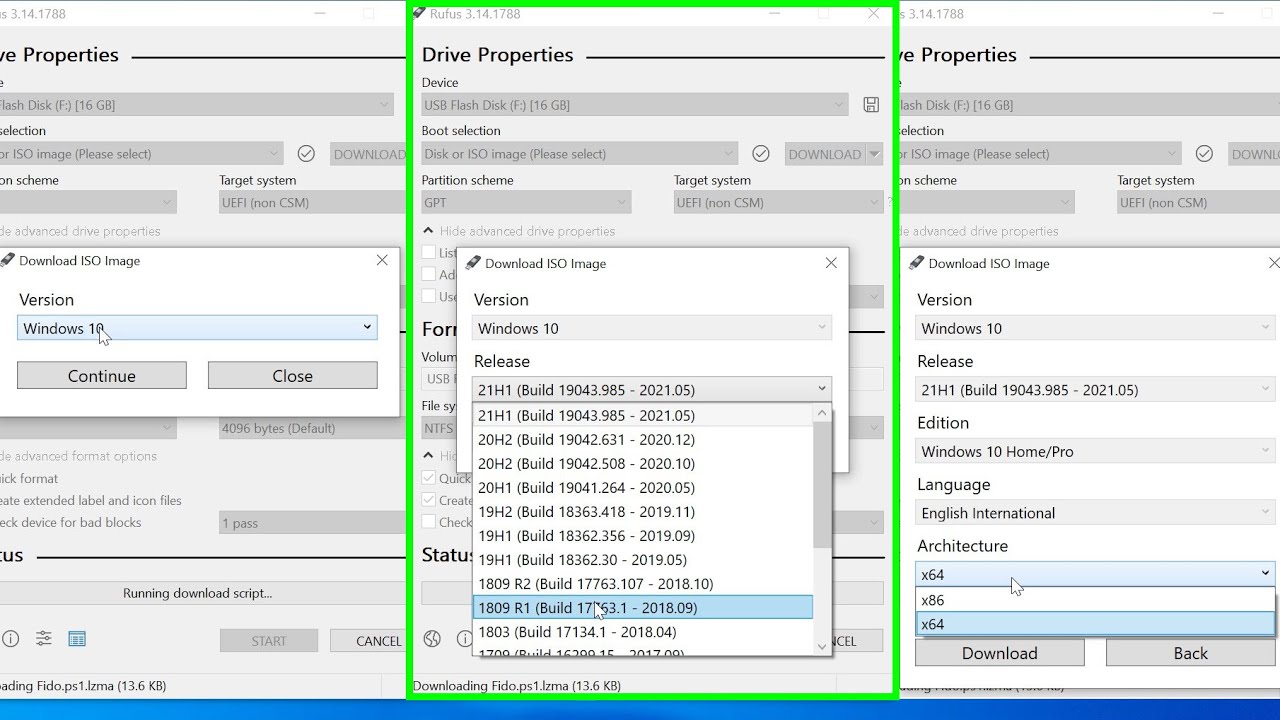The width and height of the screenshot is (1280, 720).
Task: Select 19H1 (Build 18362.30 - 2019.05) release
Action: tap(643, 559)
